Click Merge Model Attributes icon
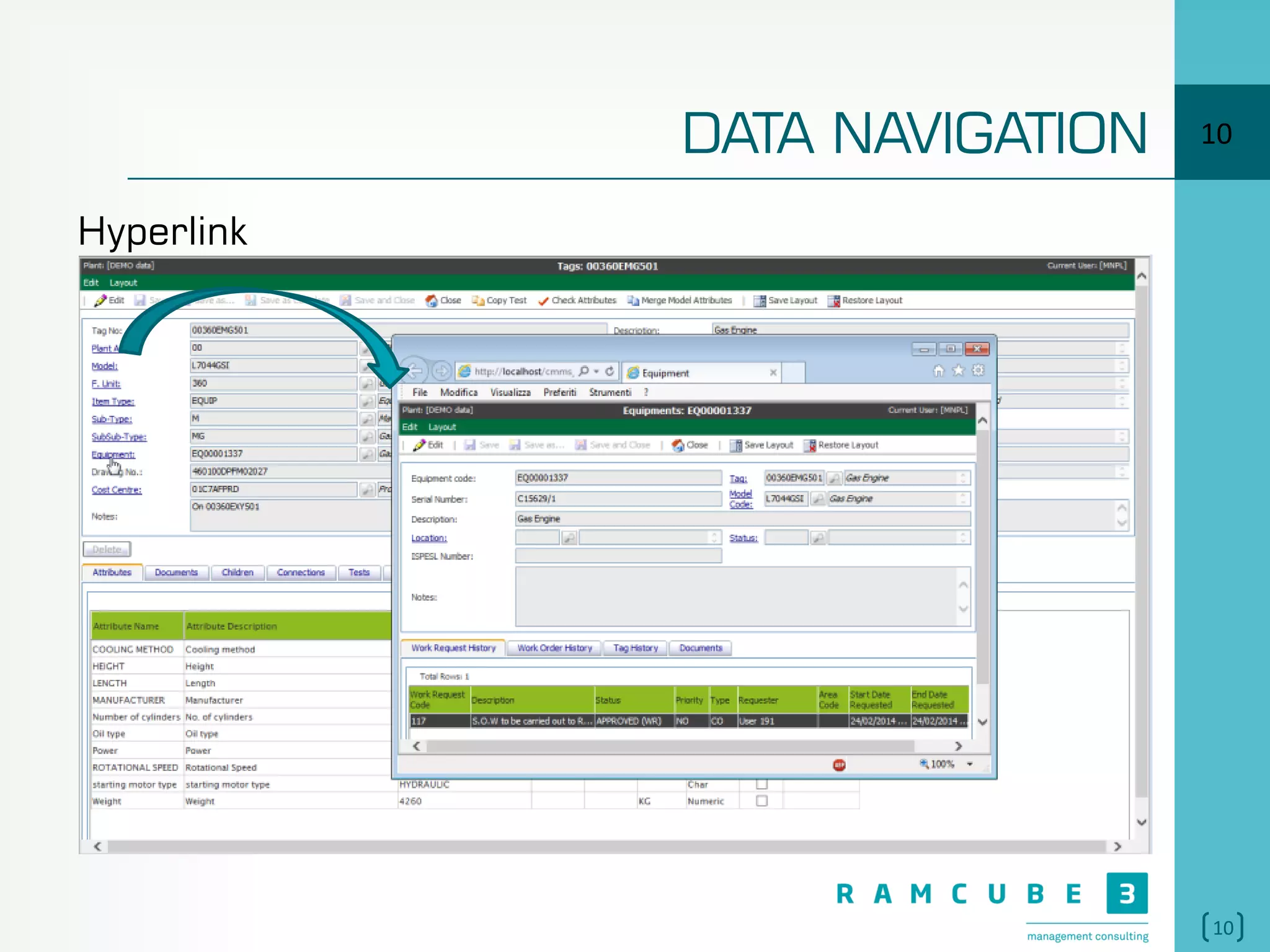Viewport: 1270px width, 952px height. [633, 301]
